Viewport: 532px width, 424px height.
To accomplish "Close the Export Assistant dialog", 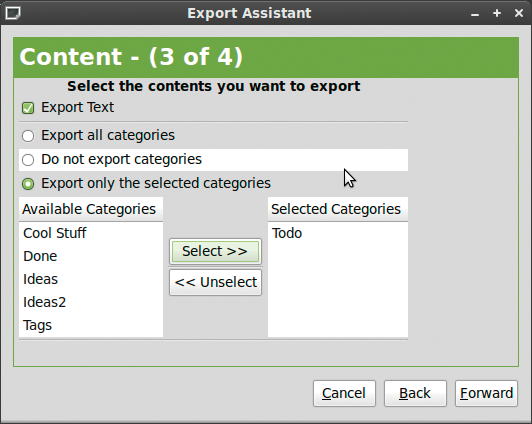I will pyautogui.click(x=518, y=13).
